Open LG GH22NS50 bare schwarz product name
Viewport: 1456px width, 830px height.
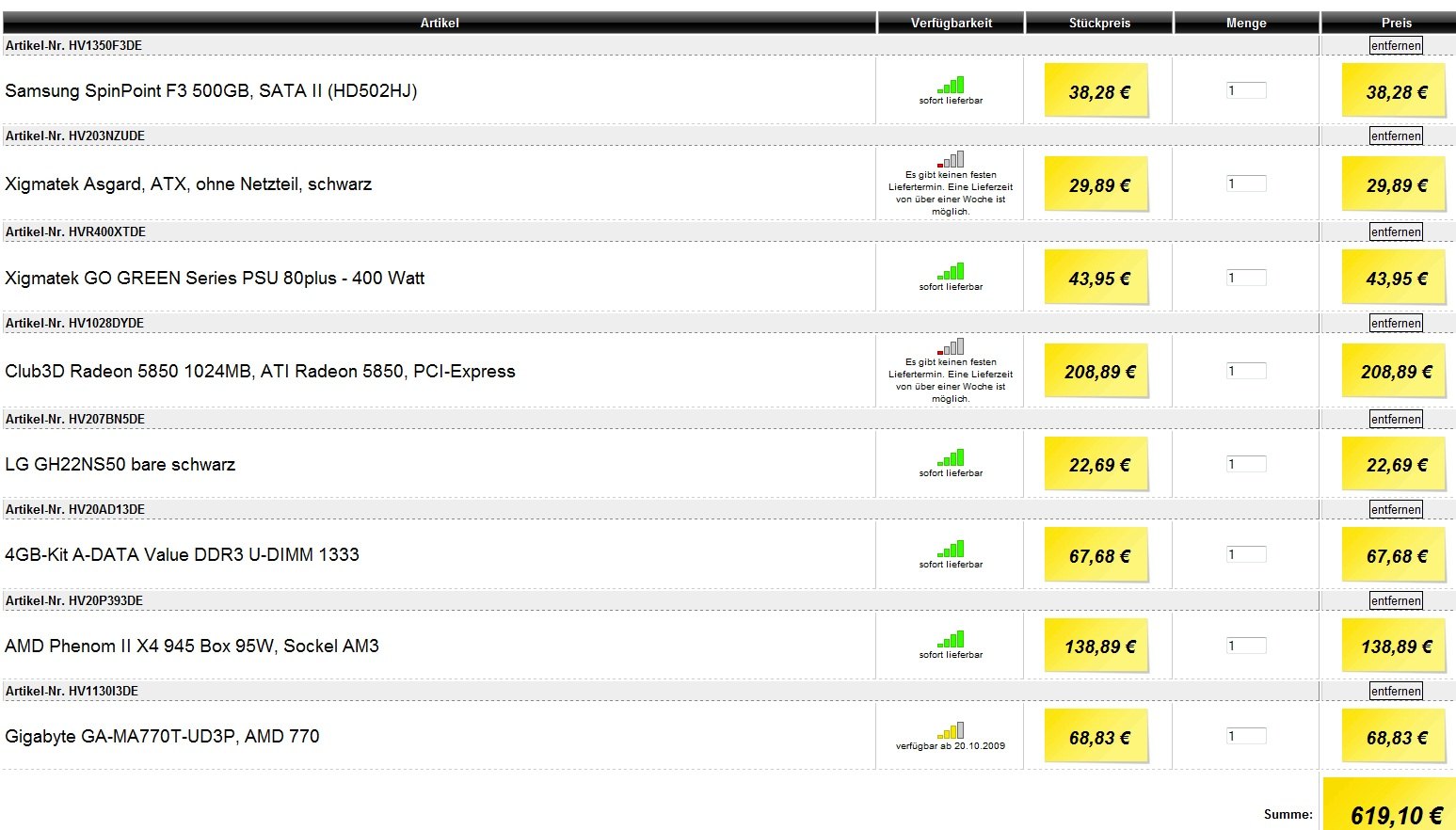click(120, 464)
